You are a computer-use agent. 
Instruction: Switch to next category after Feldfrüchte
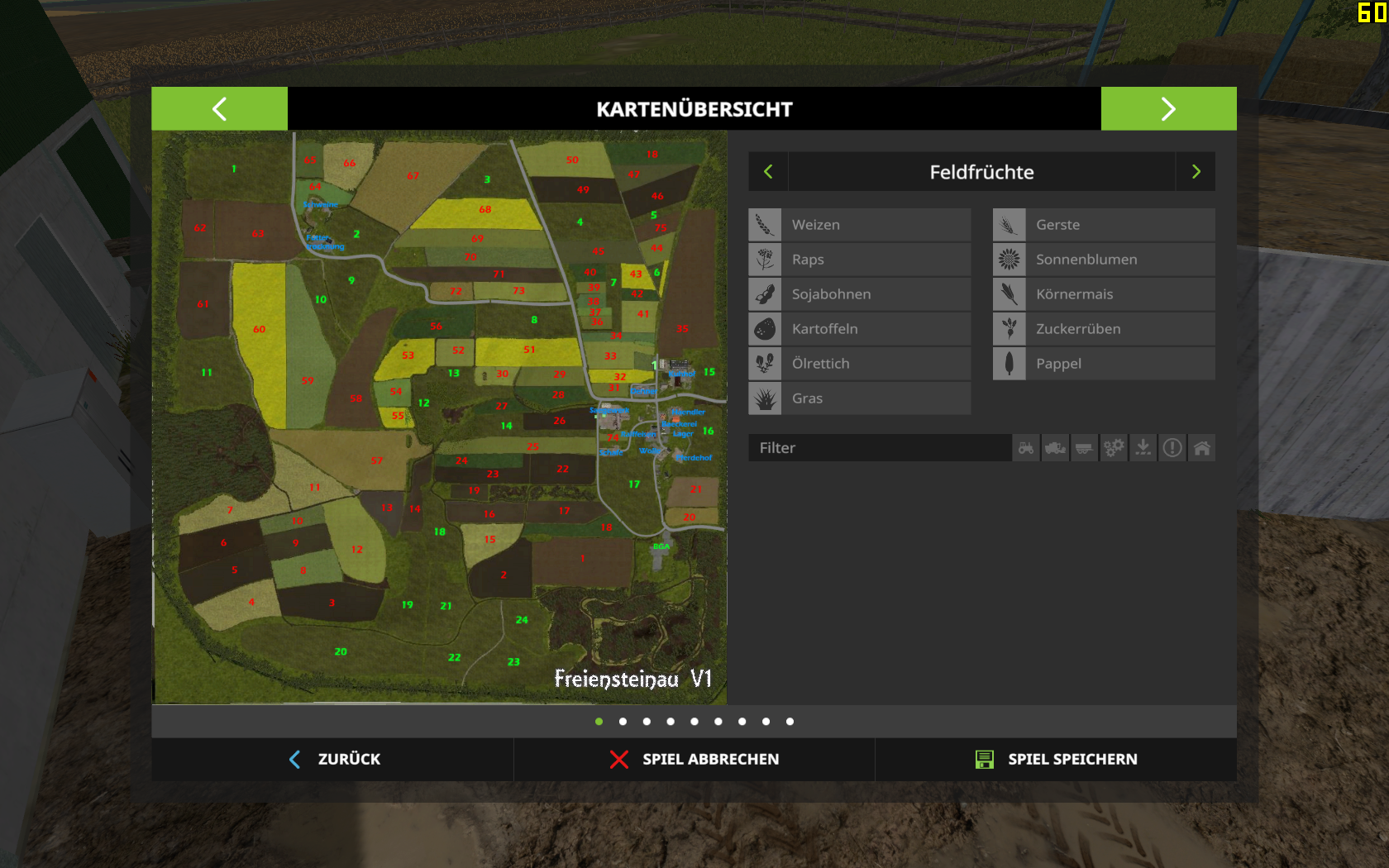tap(1196, 172)
